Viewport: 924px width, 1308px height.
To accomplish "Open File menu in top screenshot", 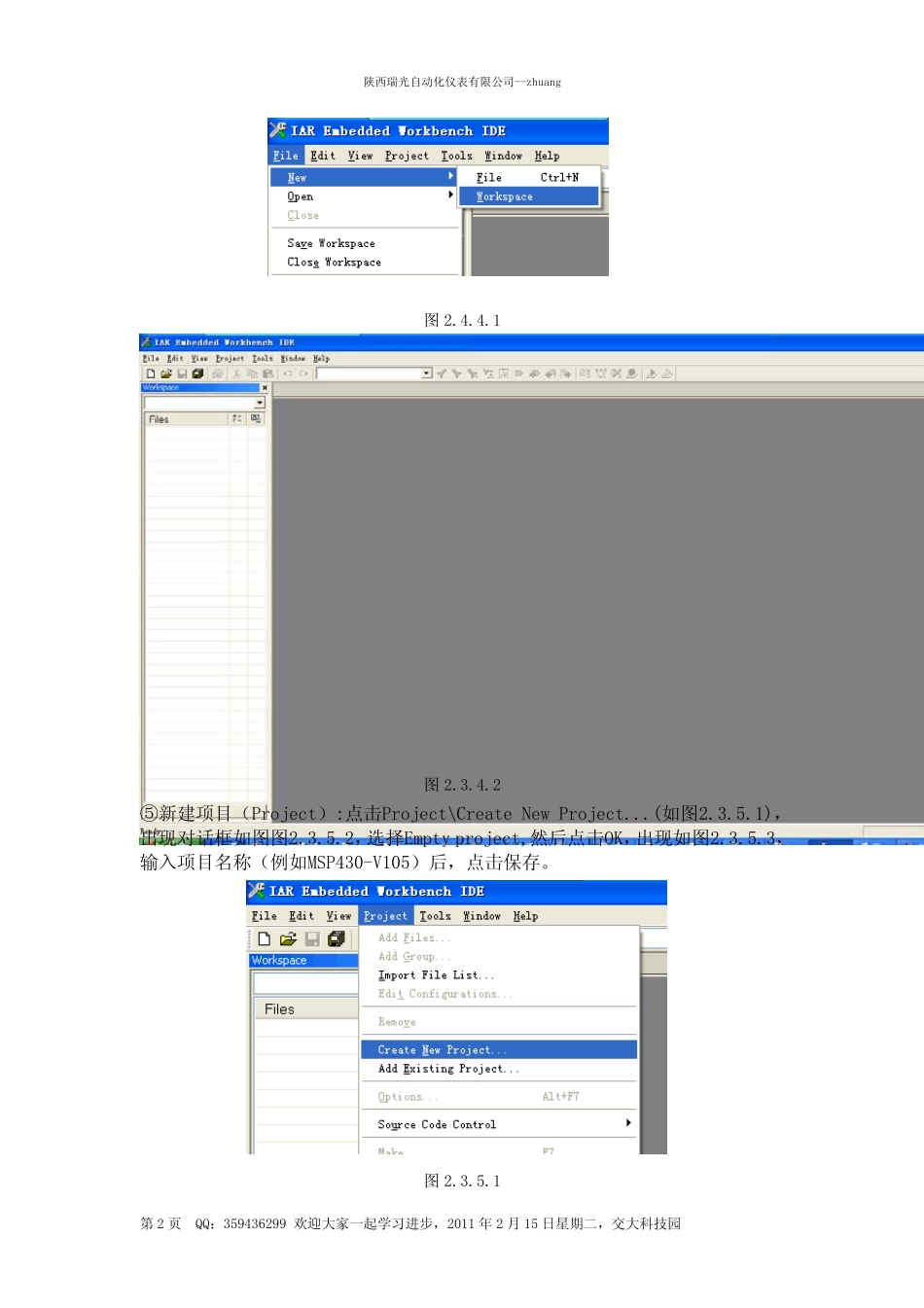I will pos(286,156).
